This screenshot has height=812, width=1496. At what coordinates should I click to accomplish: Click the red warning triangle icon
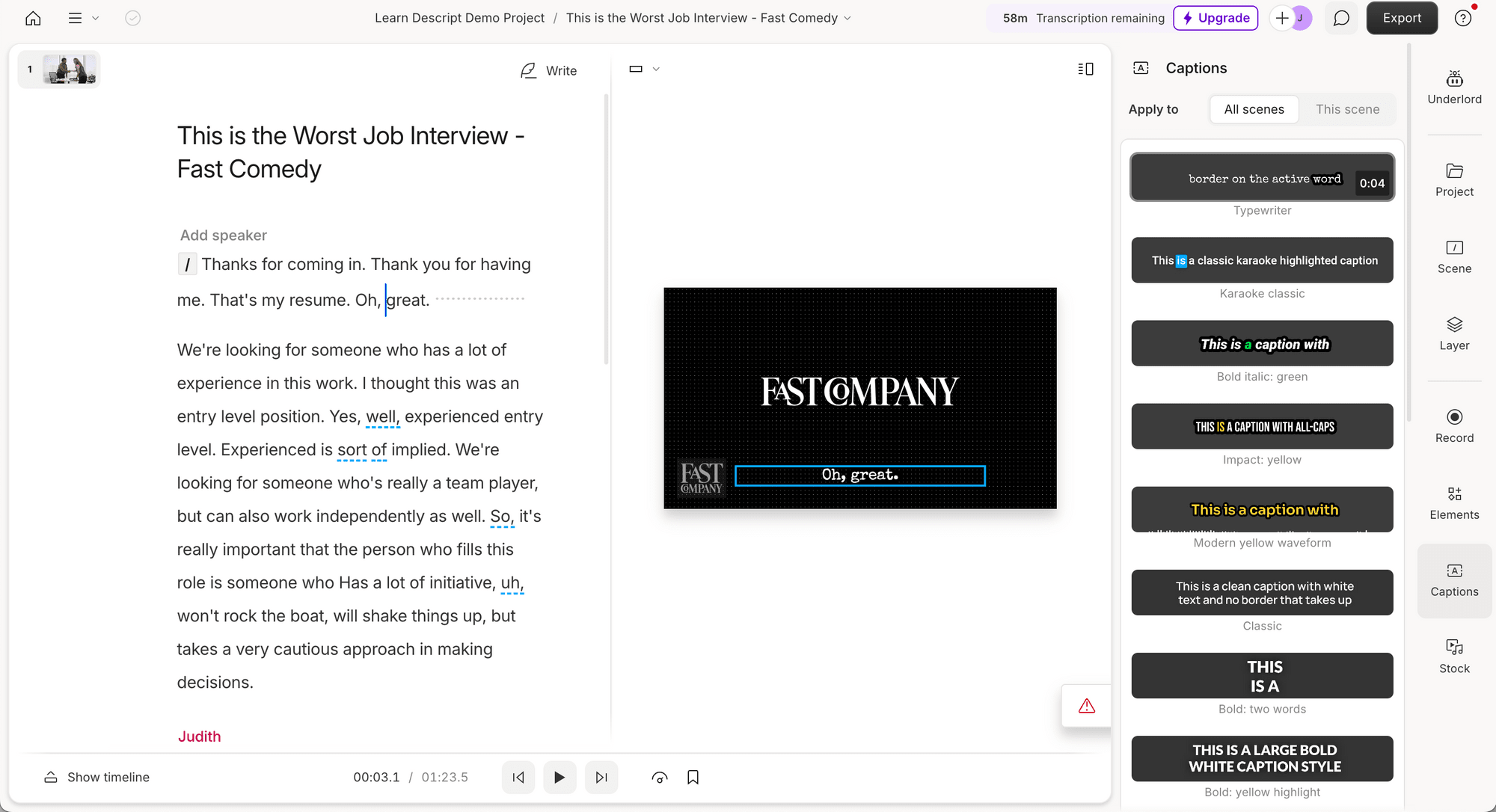1087,706
